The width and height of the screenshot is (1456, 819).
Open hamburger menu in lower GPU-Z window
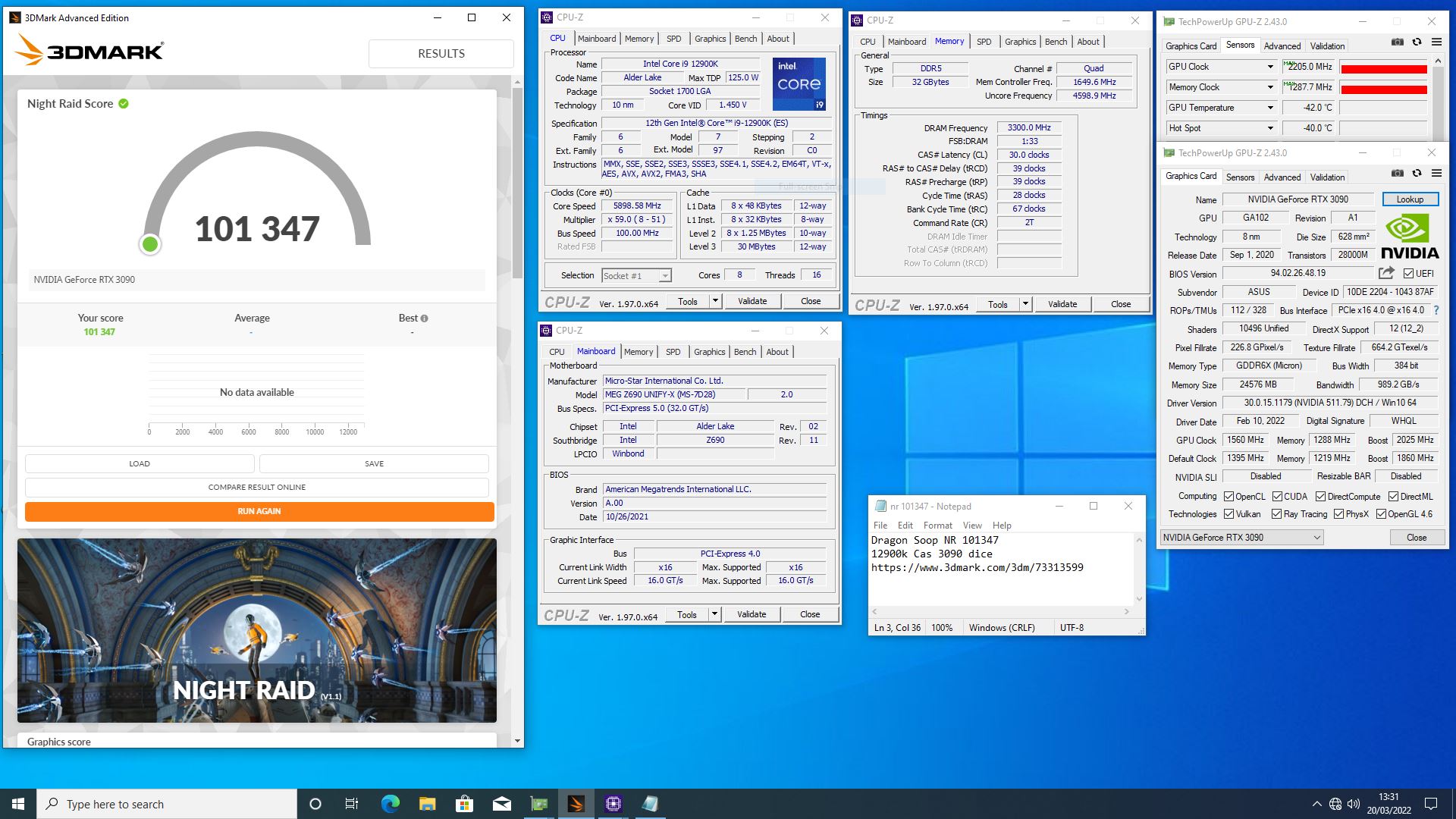(x=1436, y=174)
